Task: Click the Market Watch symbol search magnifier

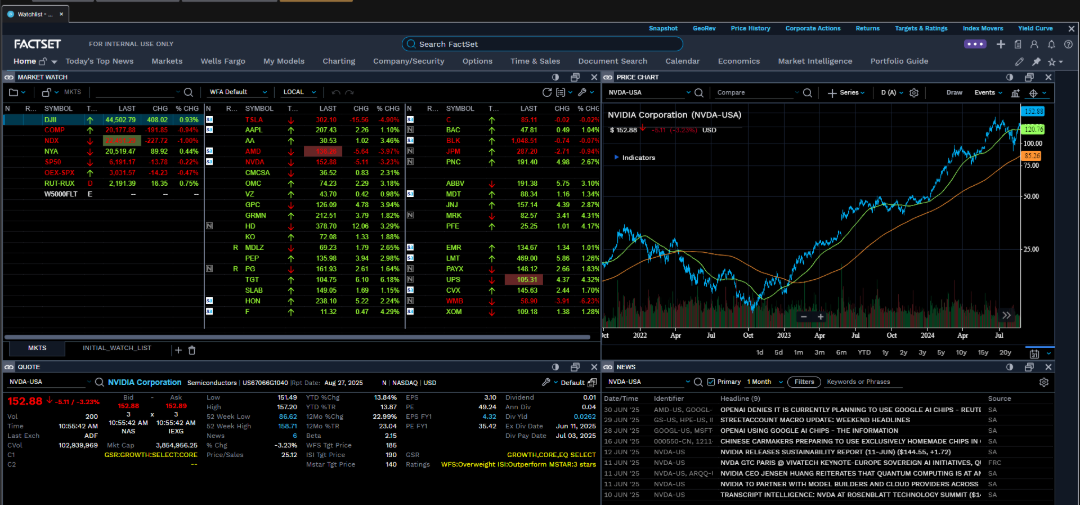Action: tap(189, 92)
